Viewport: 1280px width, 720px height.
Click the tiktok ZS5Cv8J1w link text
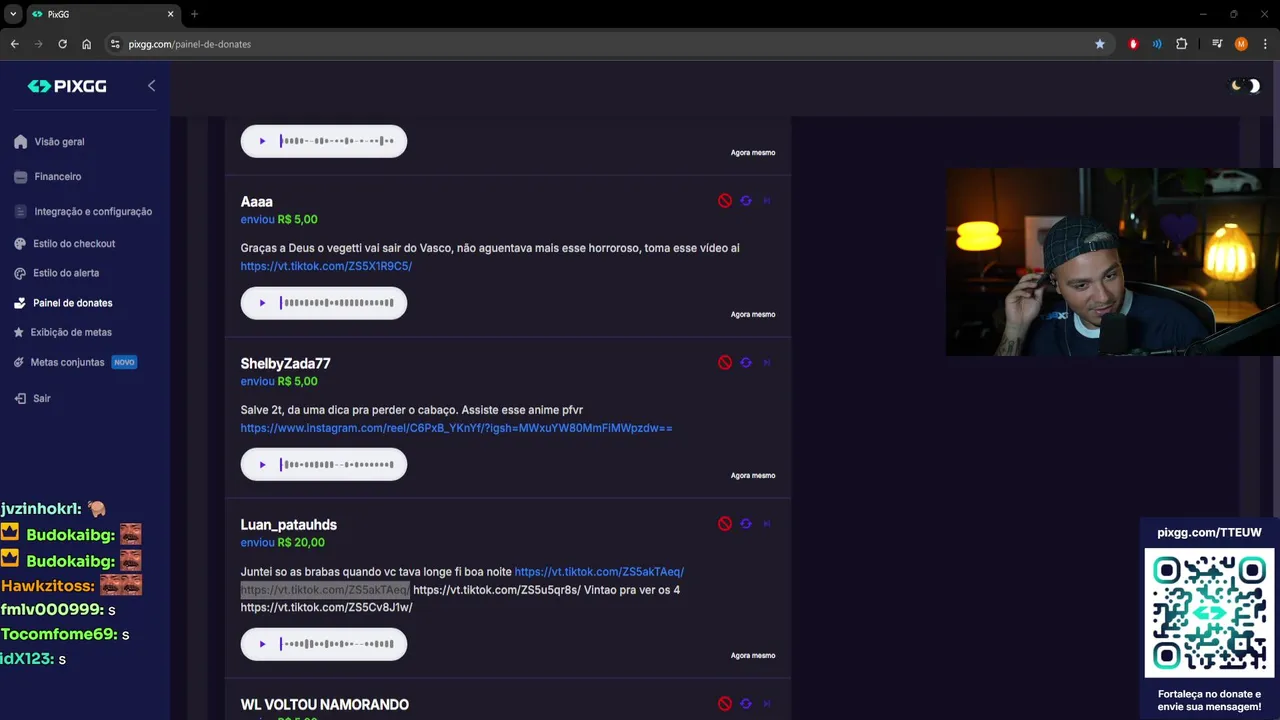click(326, 607)
